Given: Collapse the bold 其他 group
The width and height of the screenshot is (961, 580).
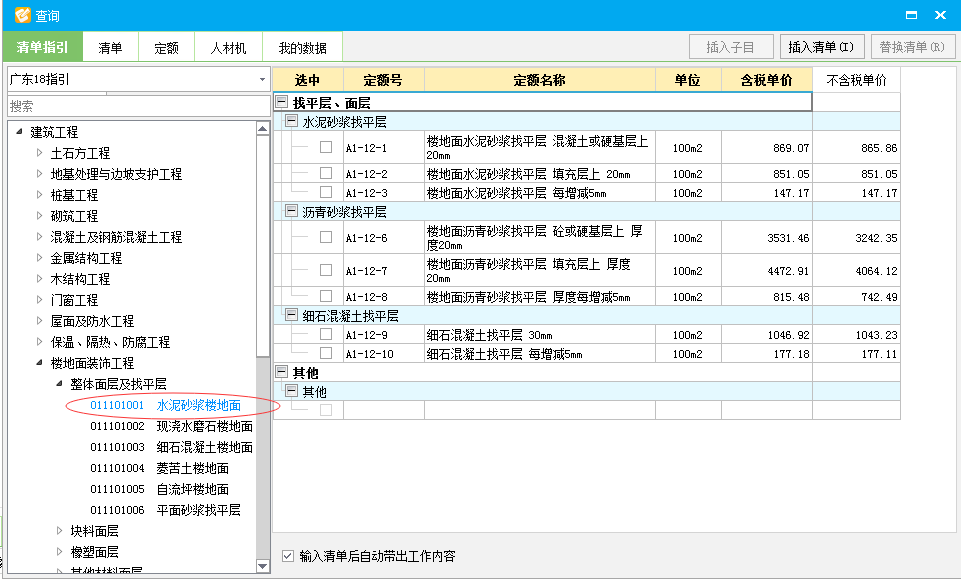Looking at the screenshot, I should (x=282, y=372).
